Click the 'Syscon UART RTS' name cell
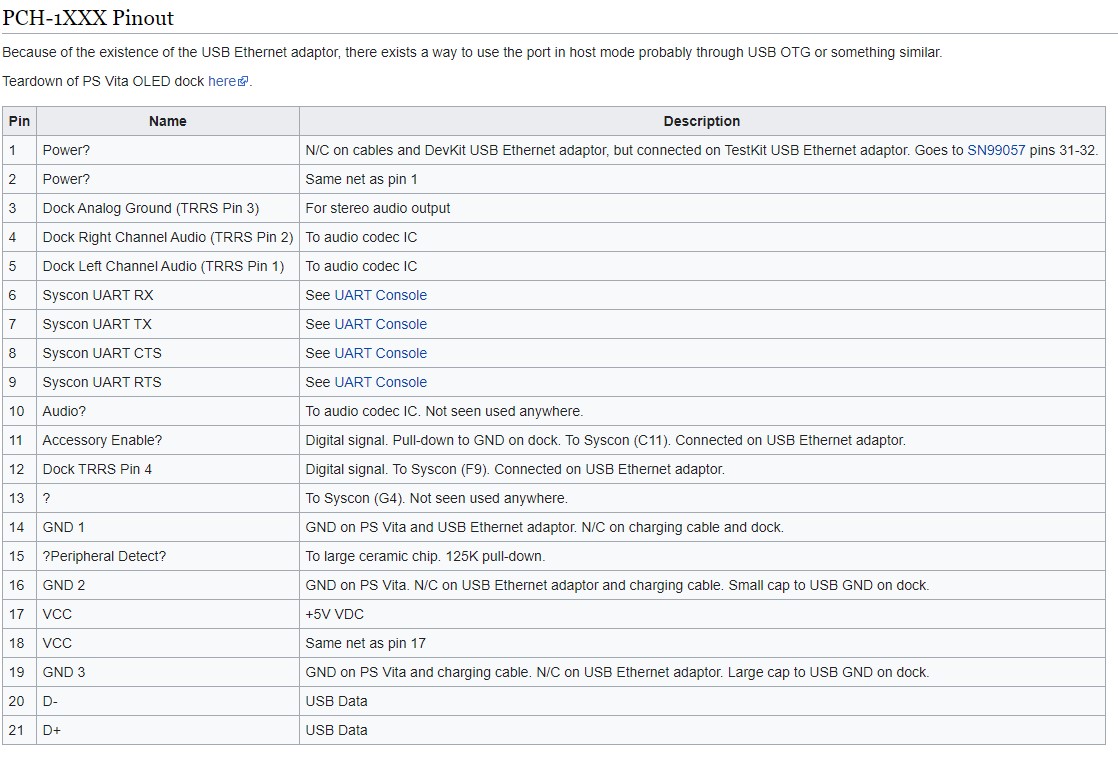This screenshot has width=1118, height=757. pos(168,383)
